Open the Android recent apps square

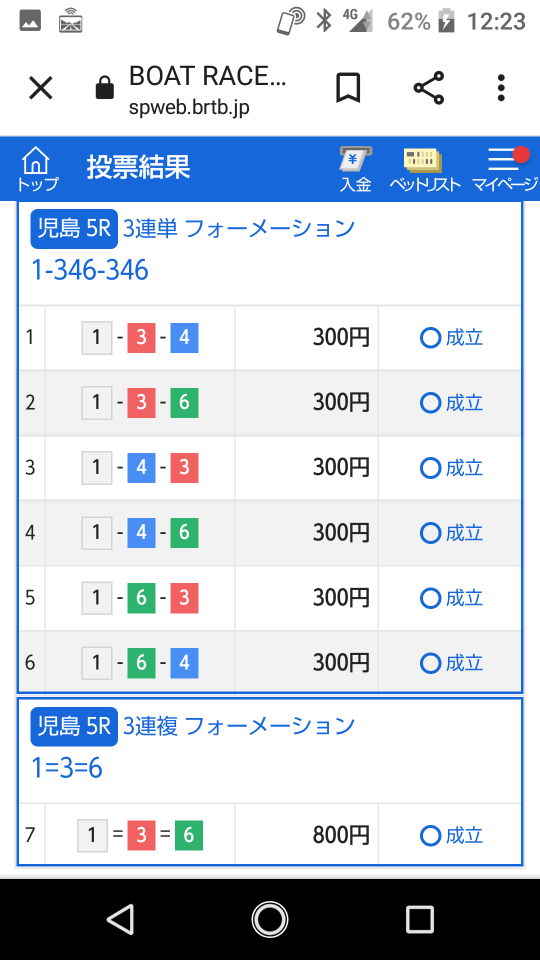419,919
